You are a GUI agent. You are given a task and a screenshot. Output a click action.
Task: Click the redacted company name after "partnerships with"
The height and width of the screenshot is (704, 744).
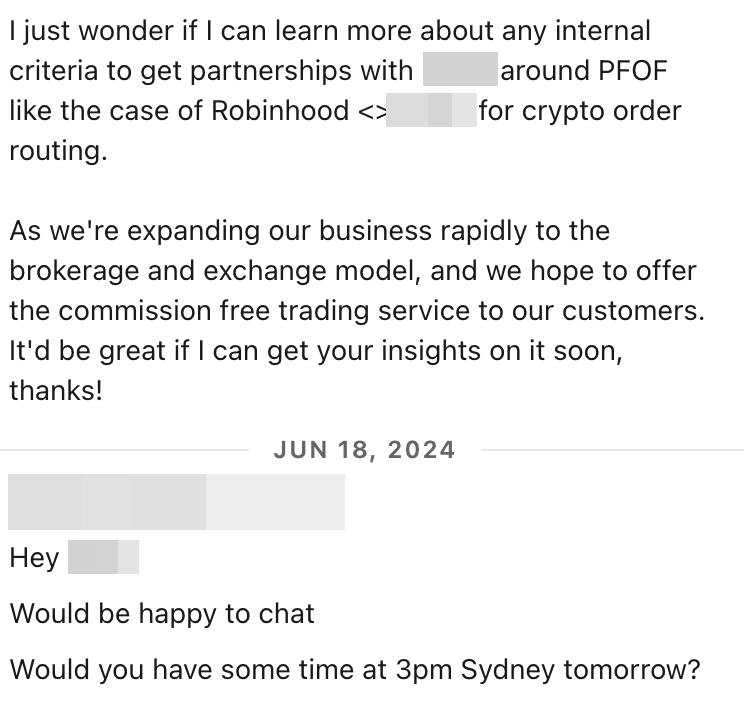pos(460,72)
